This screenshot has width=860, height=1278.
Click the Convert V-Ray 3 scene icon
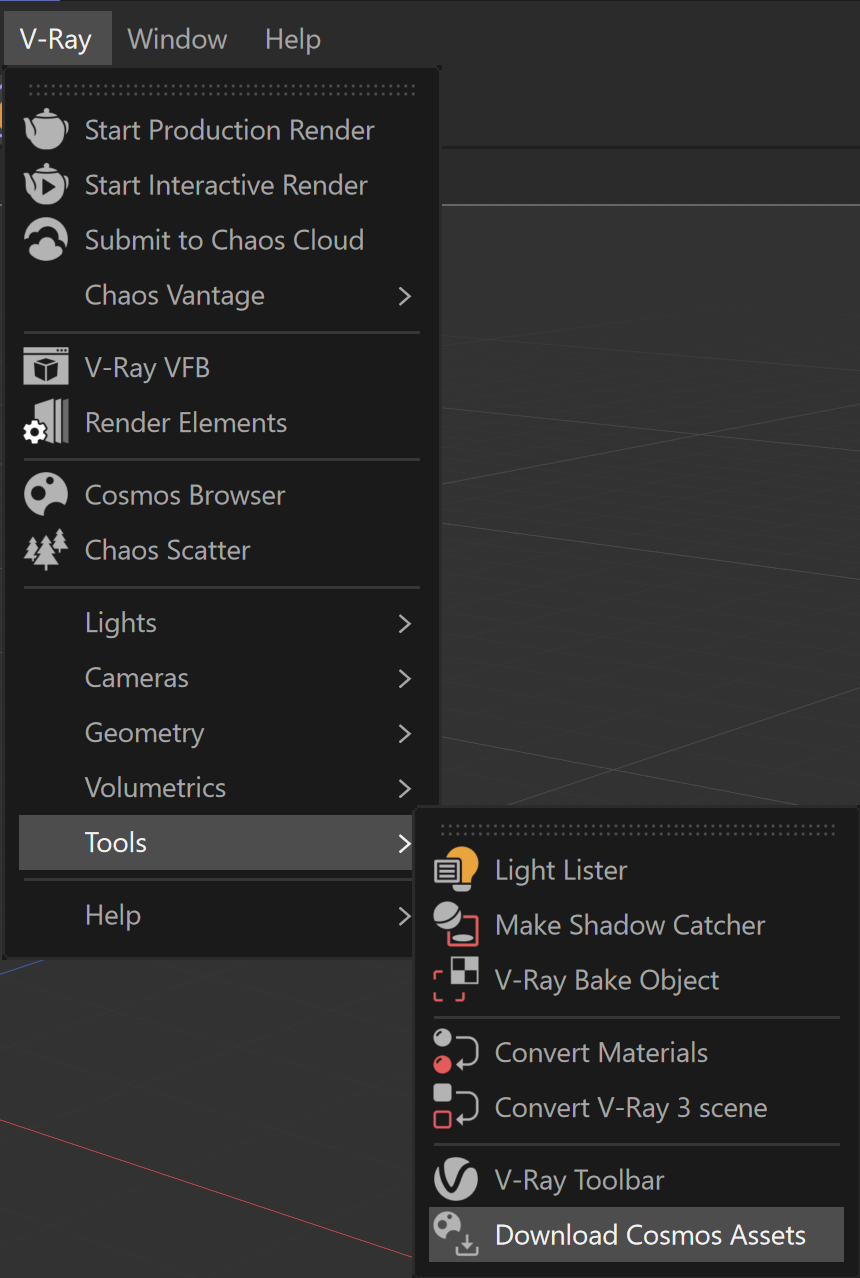pyautogui.click(x=456, y=1107)
